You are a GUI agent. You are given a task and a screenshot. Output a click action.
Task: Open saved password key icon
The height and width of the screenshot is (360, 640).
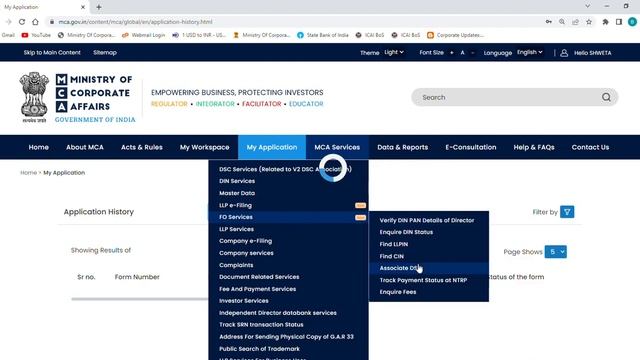click(x=549, y=22)
